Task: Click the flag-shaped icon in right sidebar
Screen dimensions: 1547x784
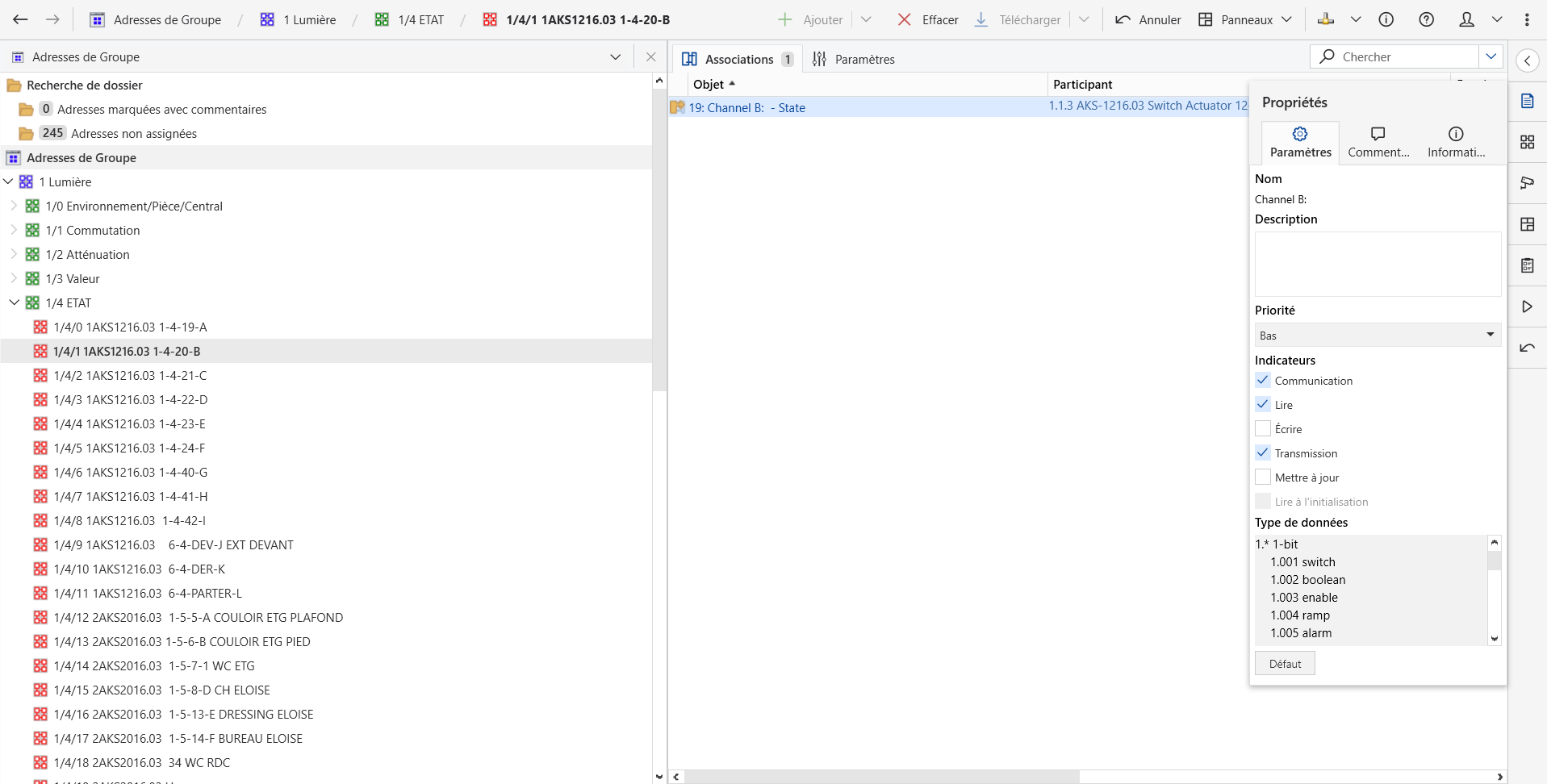Action: tap(1527, 183)
